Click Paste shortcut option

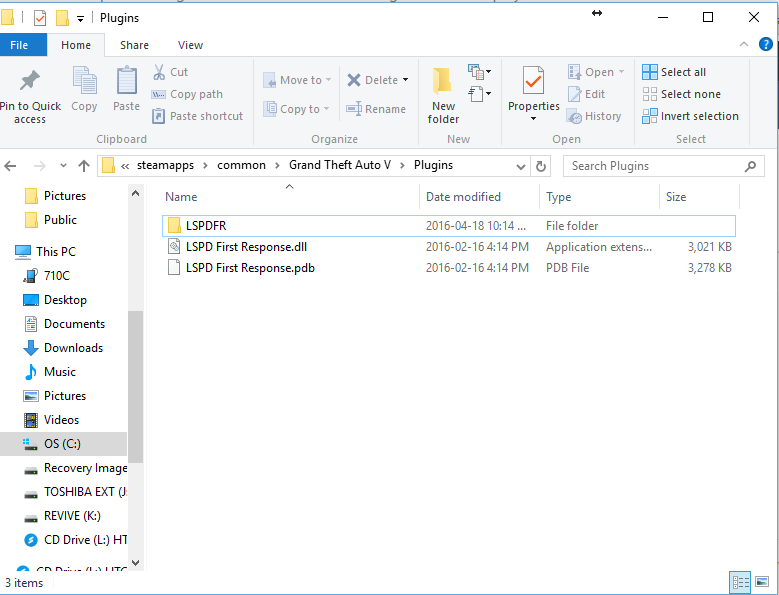197,116
